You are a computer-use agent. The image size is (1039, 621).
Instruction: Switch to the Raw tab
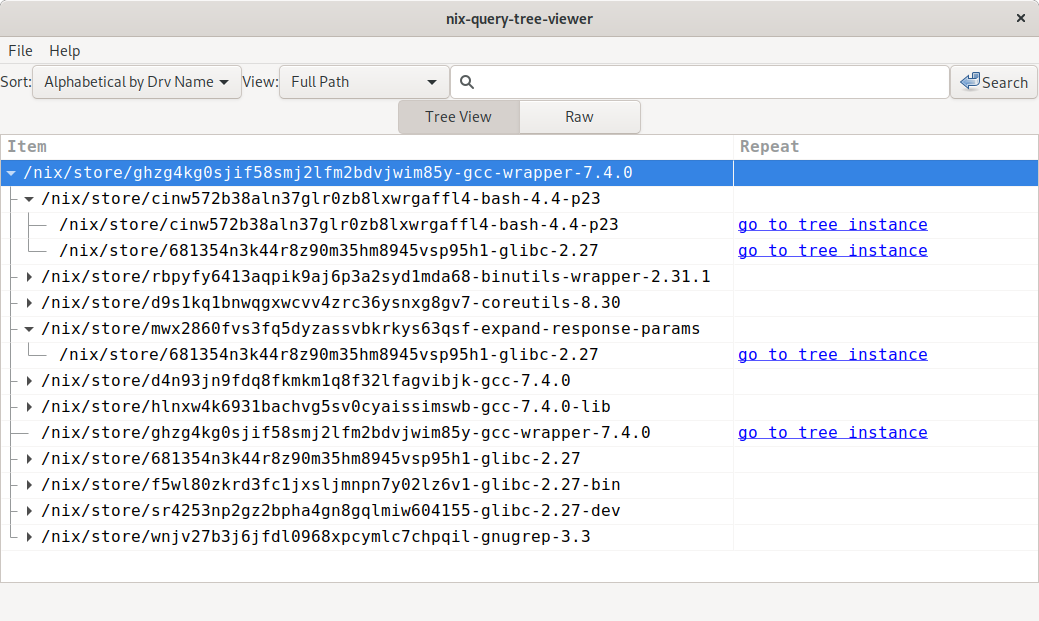tap(579, 117)
